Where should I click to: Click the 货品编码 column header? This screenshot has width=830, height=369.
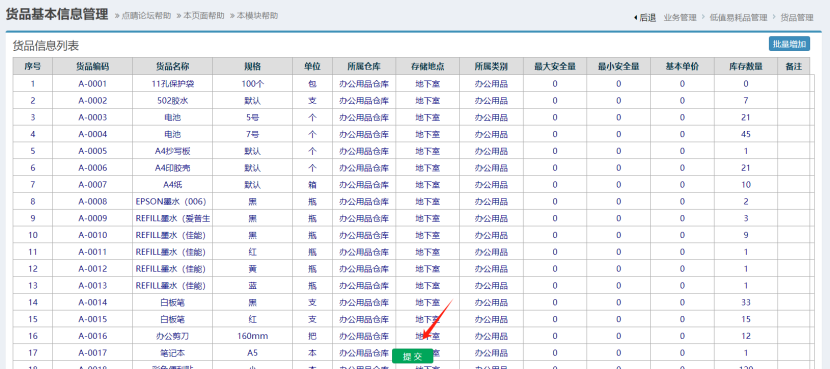(x=93, y=67)
